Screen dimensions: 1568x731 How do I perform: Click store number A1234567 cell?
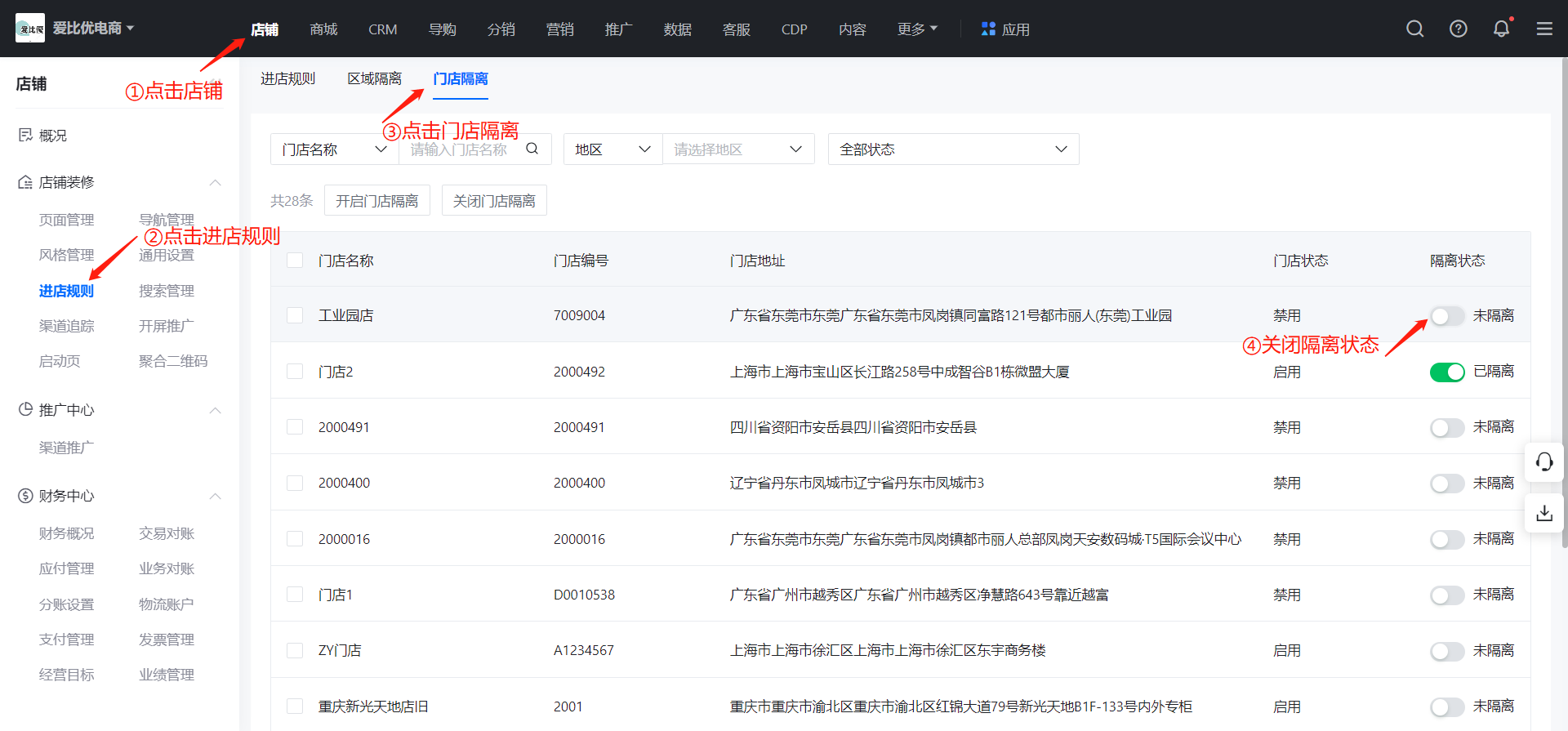(583, 650)
